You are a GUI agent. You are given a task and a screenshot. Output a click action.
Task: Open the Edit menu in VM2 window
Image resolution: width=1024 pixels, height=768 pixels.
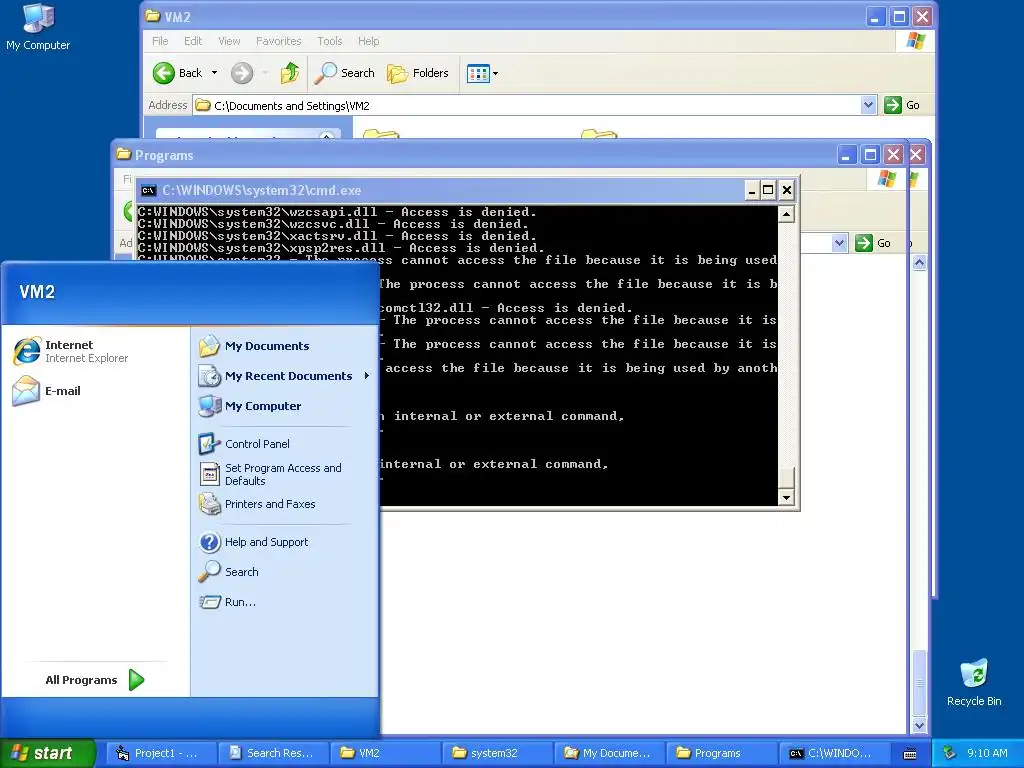pyautogui.click(x=193, y=41)
